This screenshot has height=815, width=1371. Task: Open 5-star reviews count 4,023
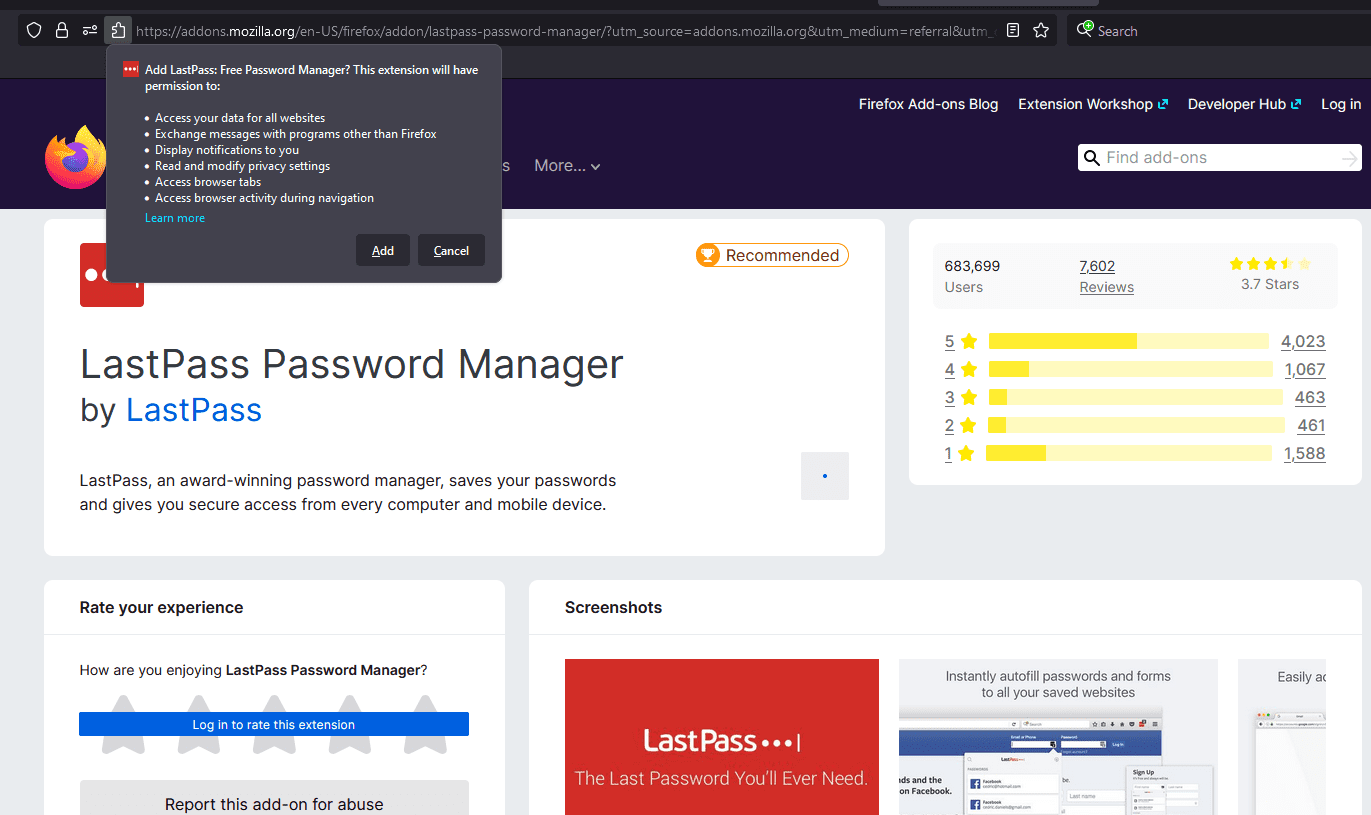click(1303, 342)
